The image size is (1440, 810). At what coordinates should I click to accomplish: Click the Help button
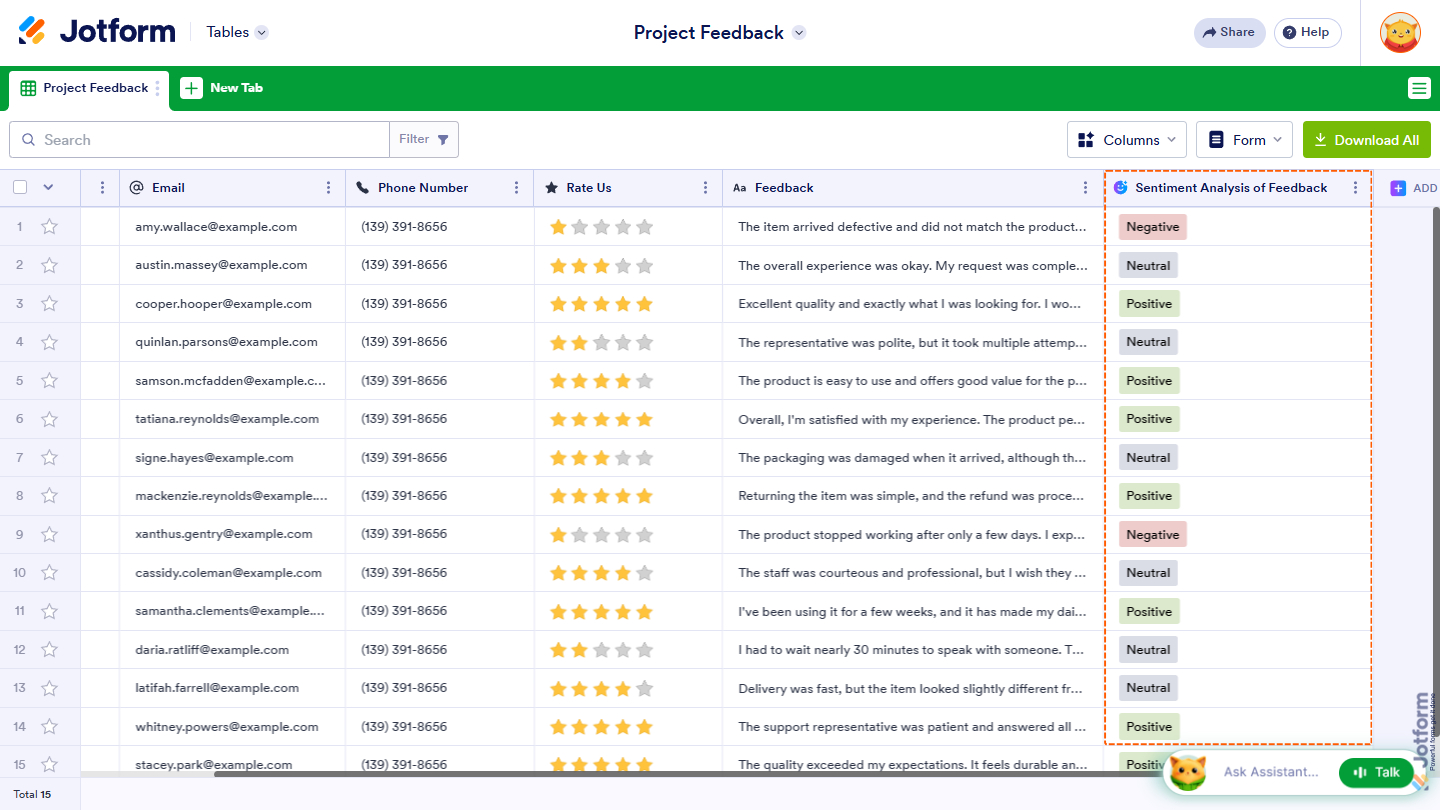[1307, 32]
